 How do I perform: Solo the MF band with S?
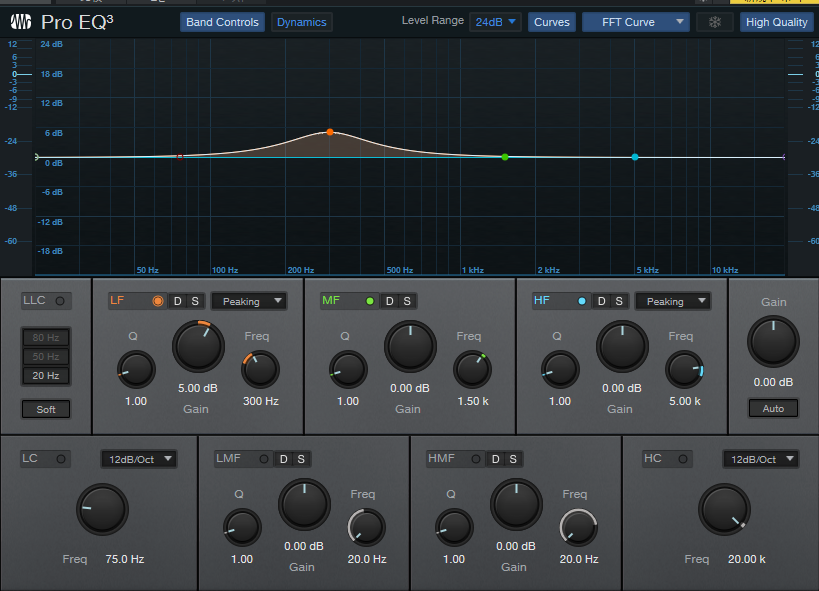[x=407, y=301]
